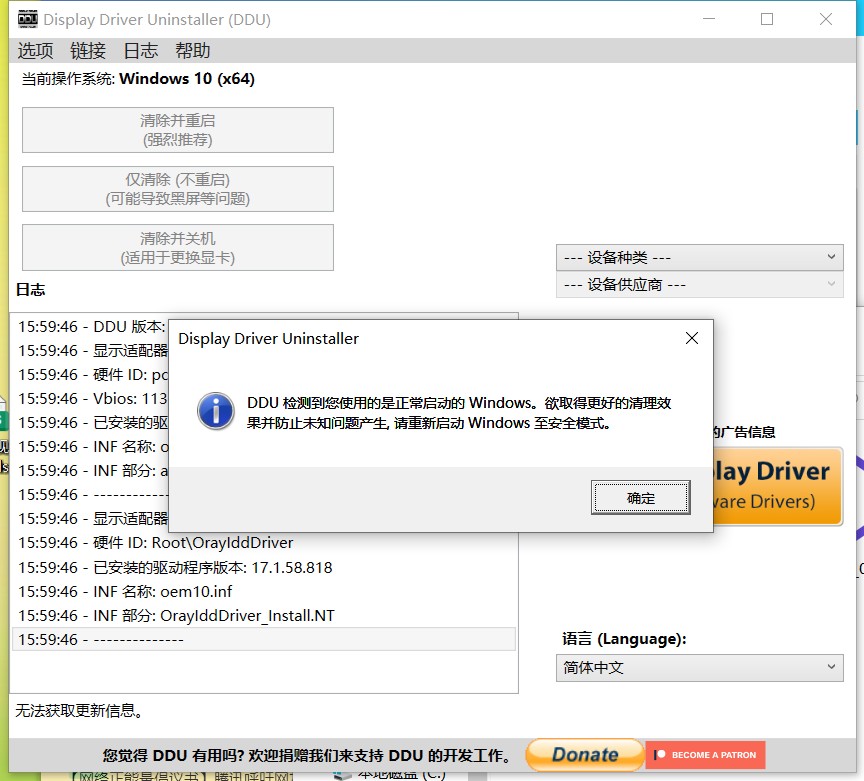This screenshot has height=781, width=864.
Task: Select the log line with Root\OrayIddDriver
Action: (156, 543)
